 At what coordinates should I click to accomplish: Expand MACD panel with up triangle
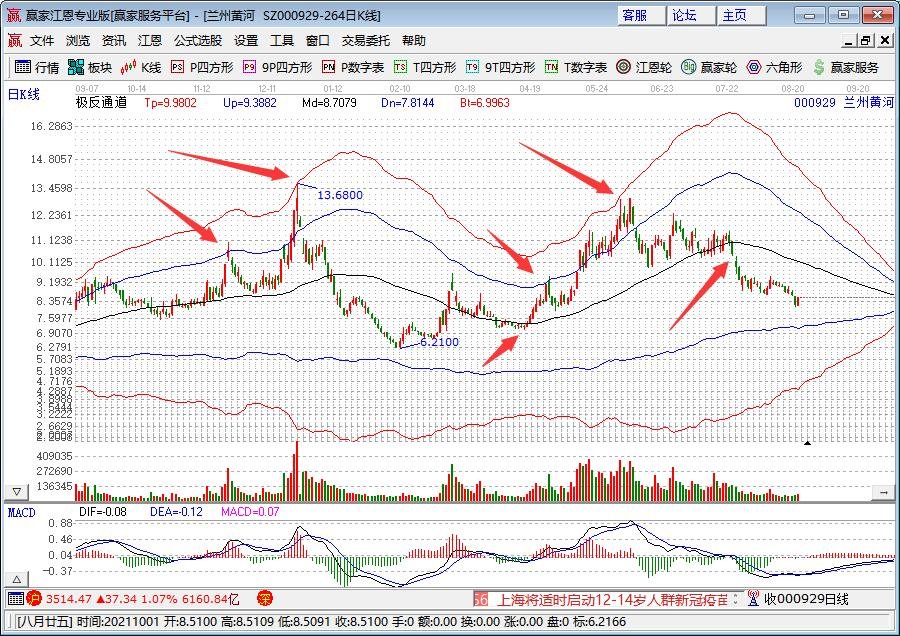[x=17, y=579]
